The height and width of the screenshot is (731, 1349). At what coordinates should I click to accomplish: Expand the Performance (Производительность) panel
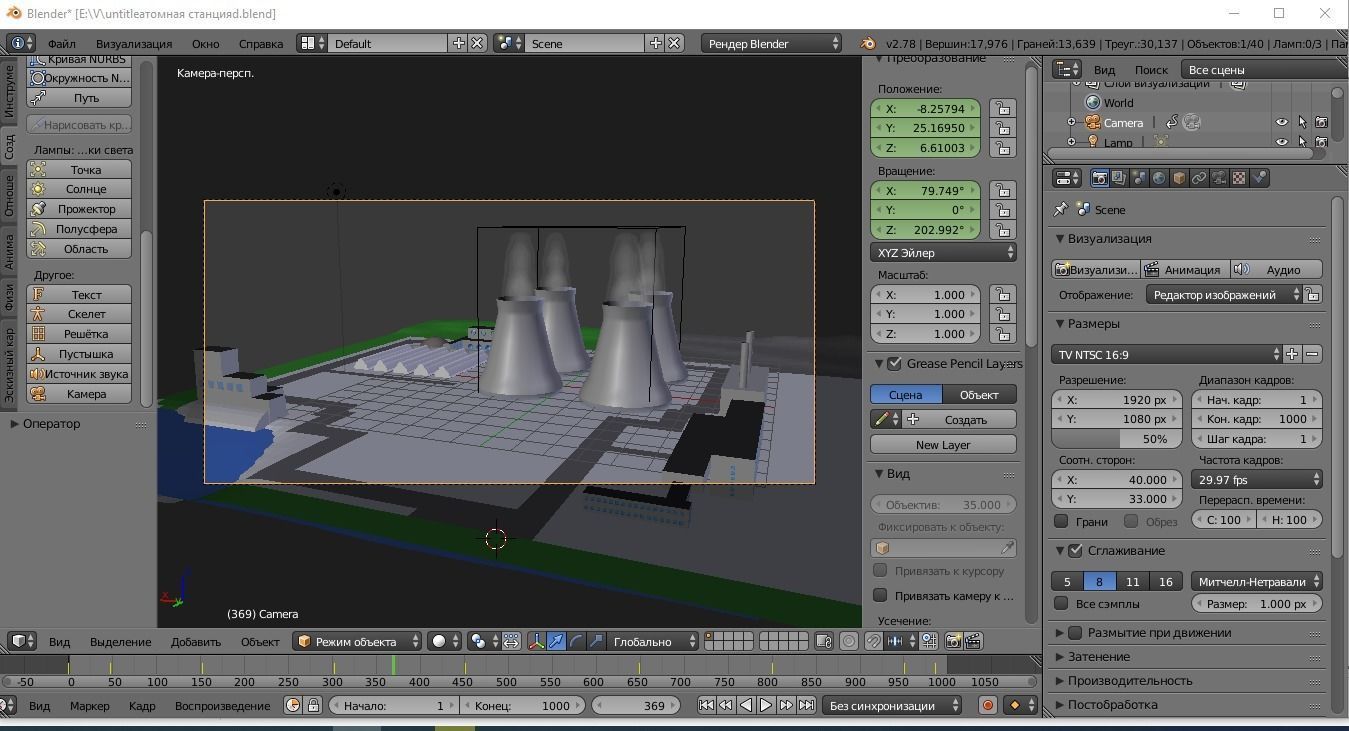coord(1128,681)
